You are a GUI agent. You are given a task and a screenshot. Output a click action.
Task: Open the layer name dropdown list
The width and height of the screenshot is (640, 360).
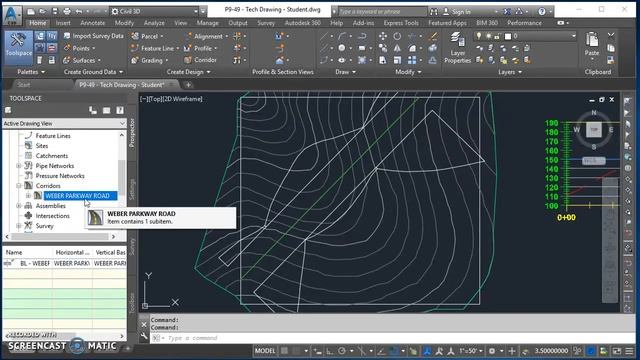(x=574, y=36)
